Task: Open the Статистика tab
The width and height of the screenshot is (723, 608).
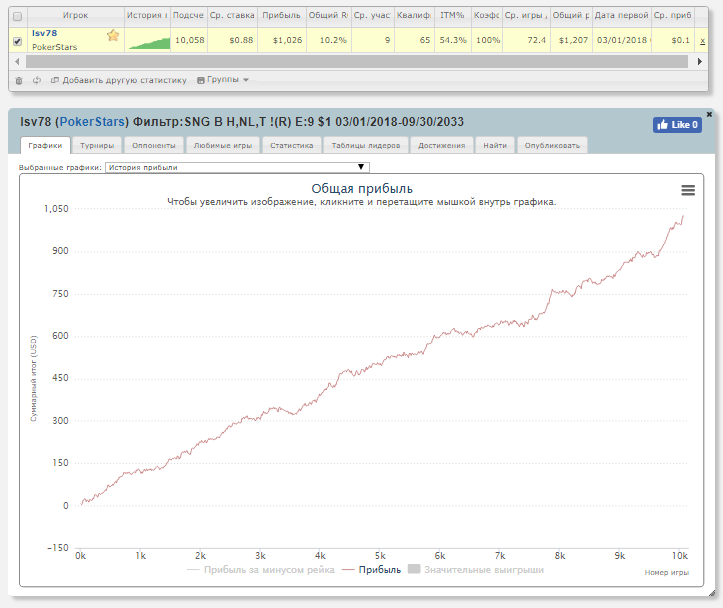Action: [x=291, y=145]
